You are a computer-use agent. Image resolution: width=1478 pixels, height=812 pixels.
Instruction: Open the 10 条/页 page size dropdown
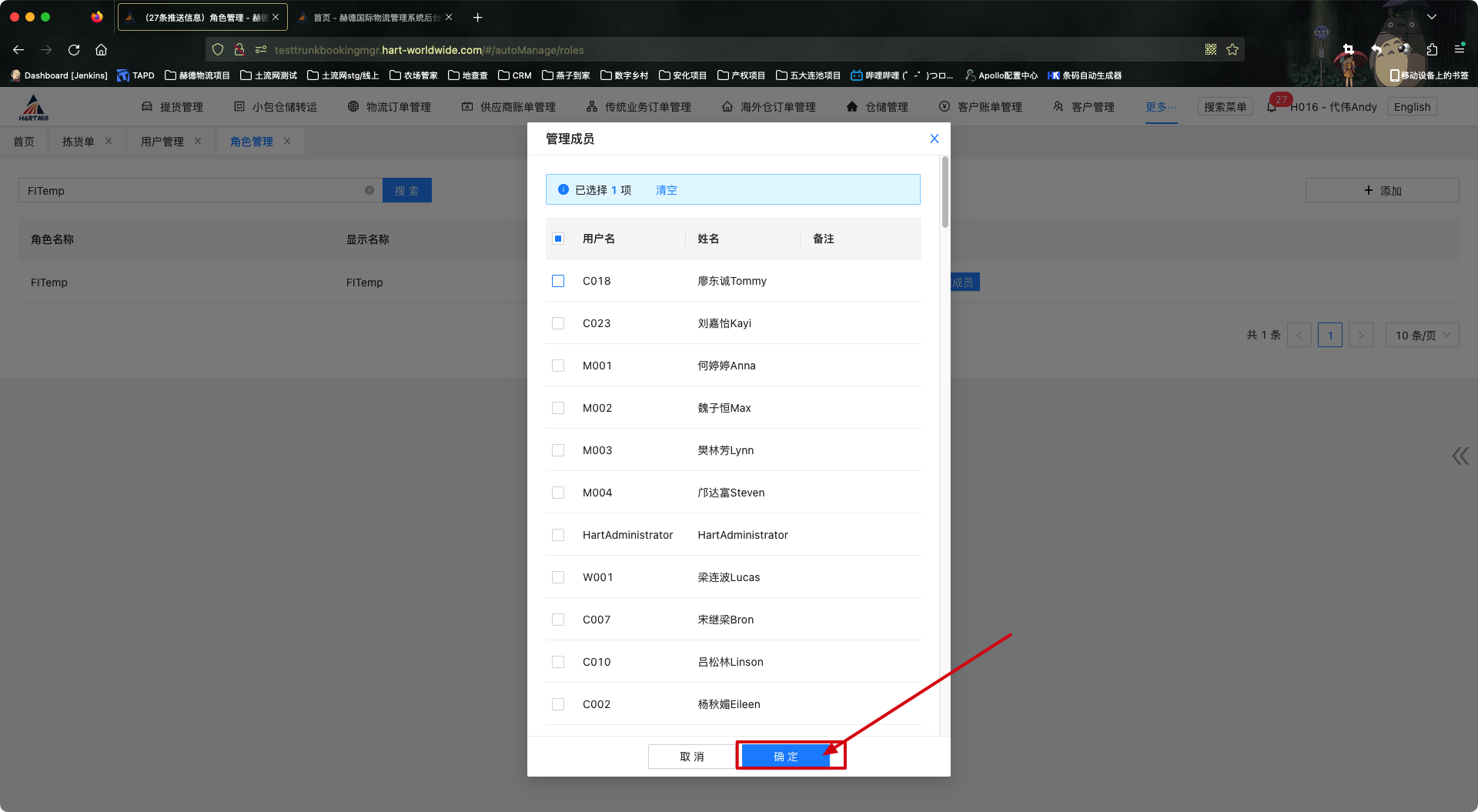pos(1421,335)
